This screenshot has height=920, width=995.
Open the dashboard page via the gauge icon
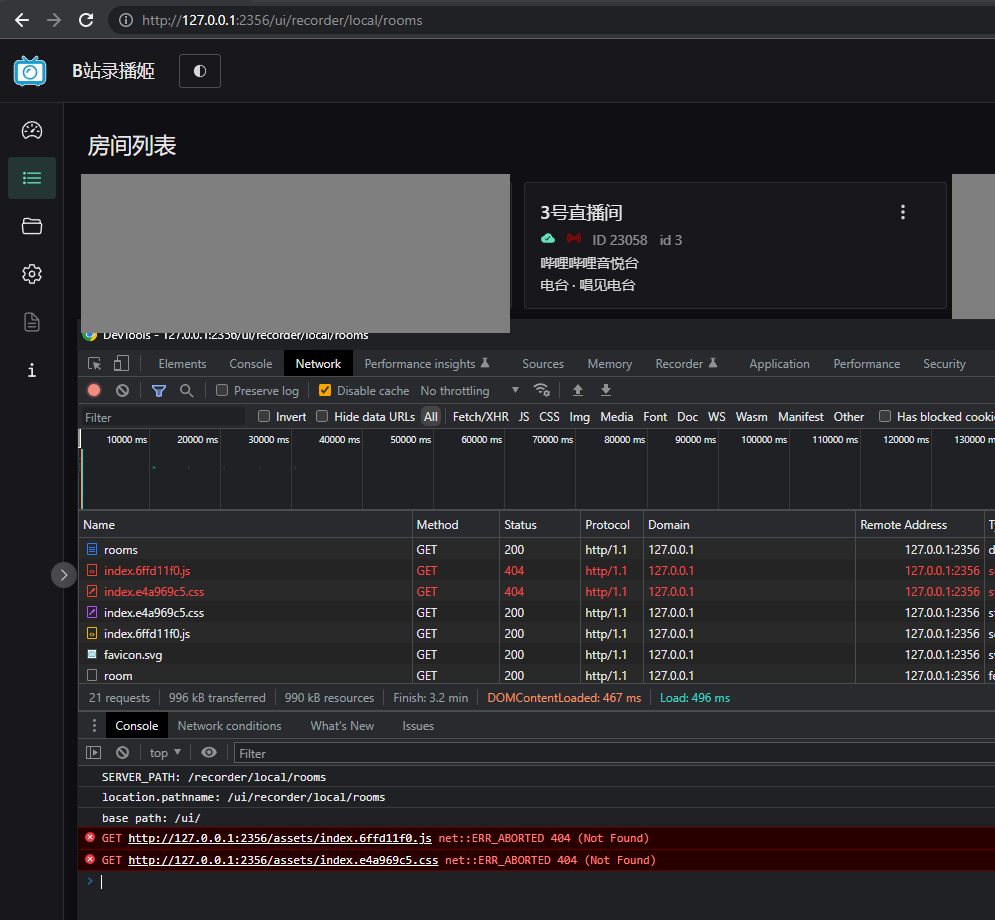(x=31, y=130)
